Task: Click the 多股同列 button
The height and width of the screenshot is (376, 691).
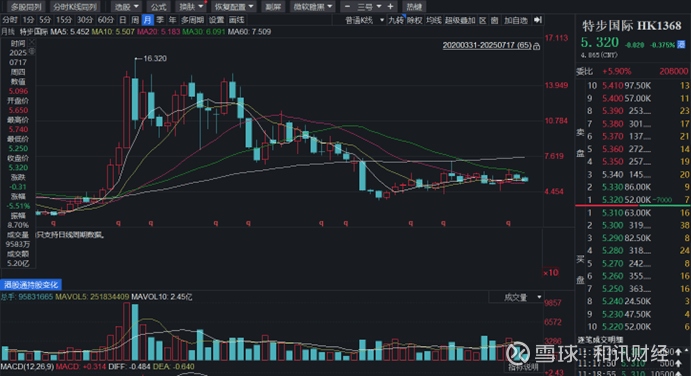Action: click(26, 7)
